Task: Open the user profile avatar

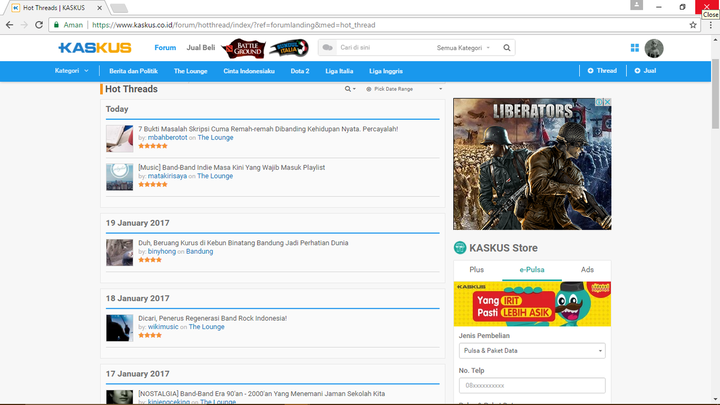Action: (x=654, y=48)
